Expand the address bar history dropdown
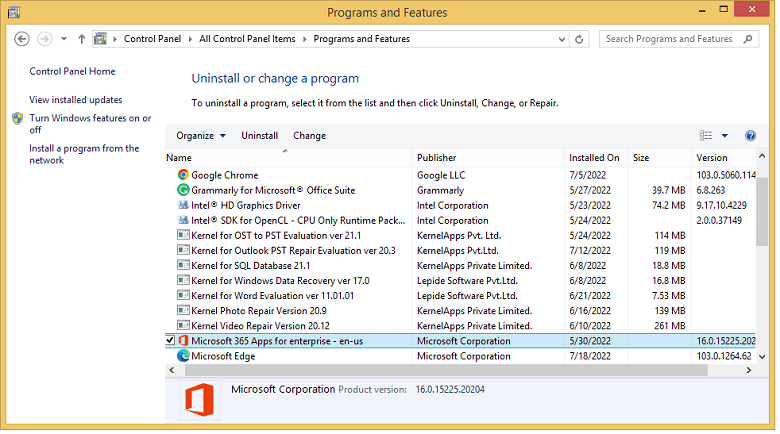Image resolution: width=780 pixels, height=434 pixels. coord(562,39)
